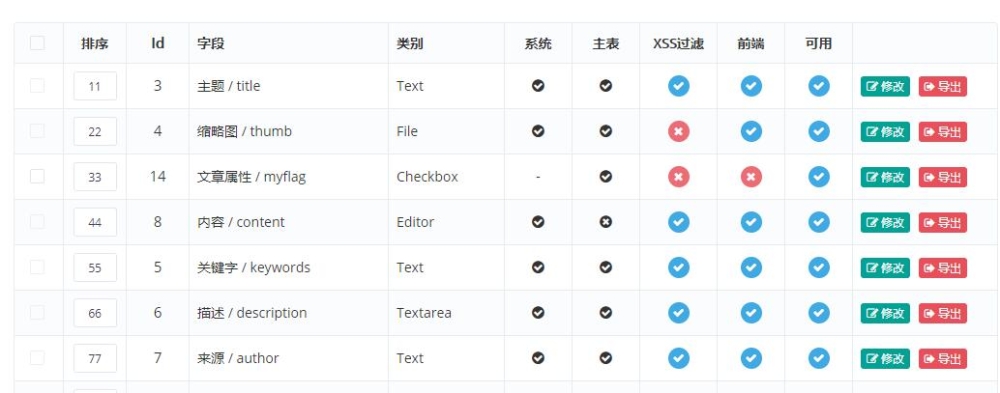This screenshot has width=1000, height=393.
Task: Click 导出 button for keywords field
Action: coord(943,268)
